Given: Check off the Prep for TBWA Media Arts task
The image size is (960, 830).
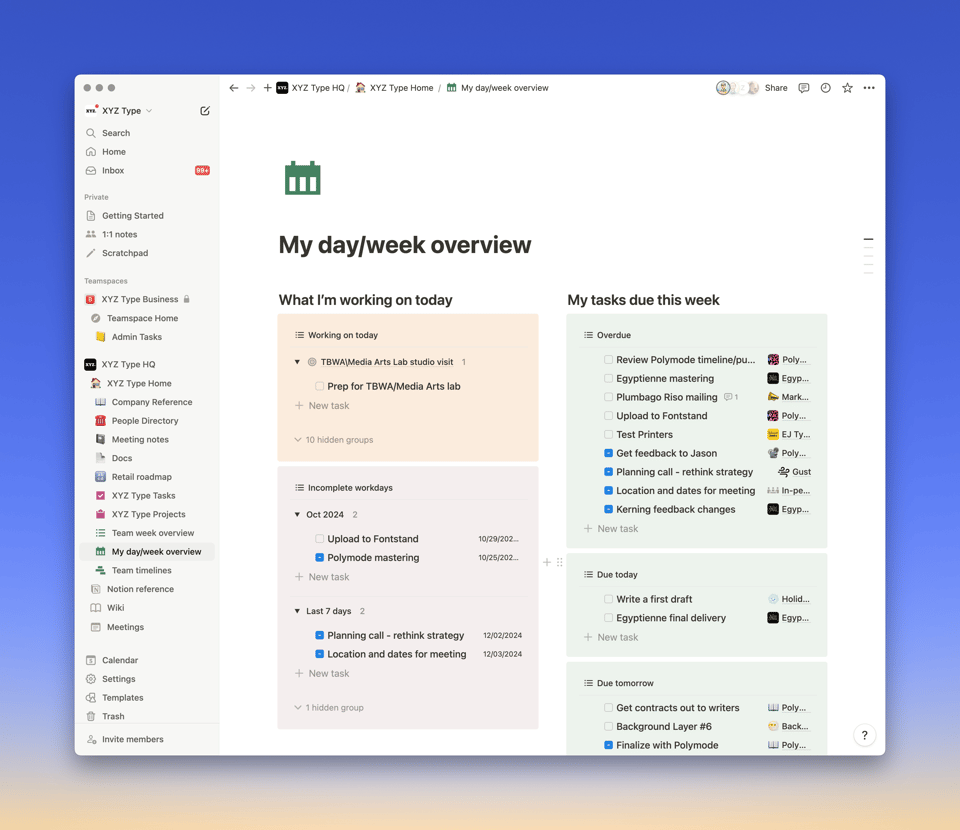Looking at the screenshot, I should click(x=319, y=386).
